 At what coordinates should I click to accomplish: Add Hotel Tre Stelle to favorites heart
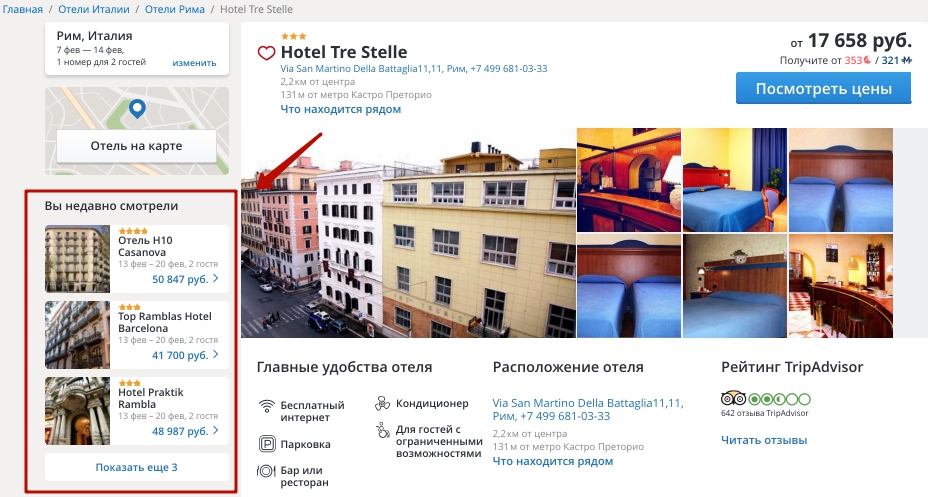tap(266, 53)
